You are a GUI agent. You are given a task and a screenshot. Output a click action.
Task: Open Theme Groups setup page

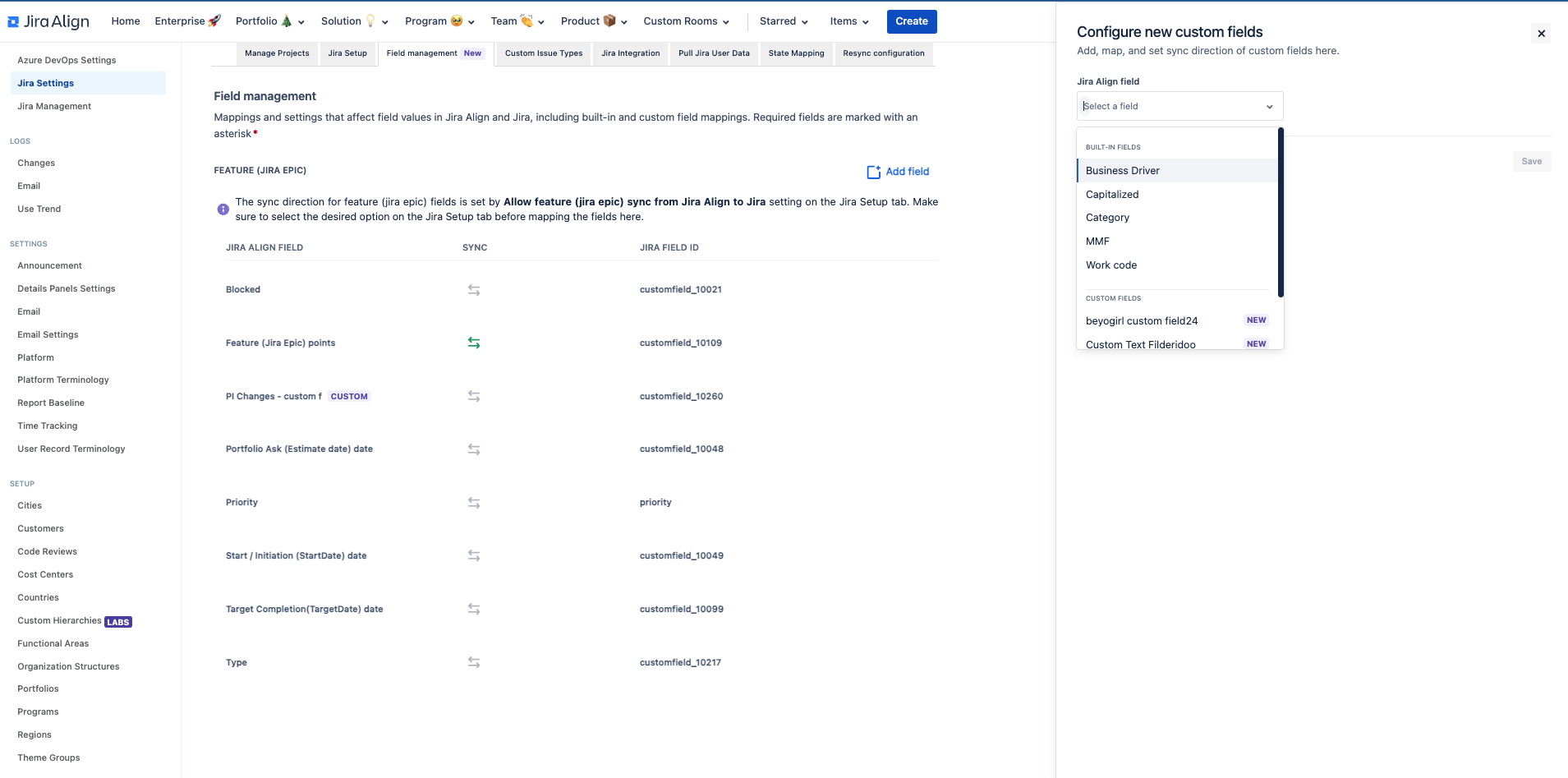coord(48,757)
